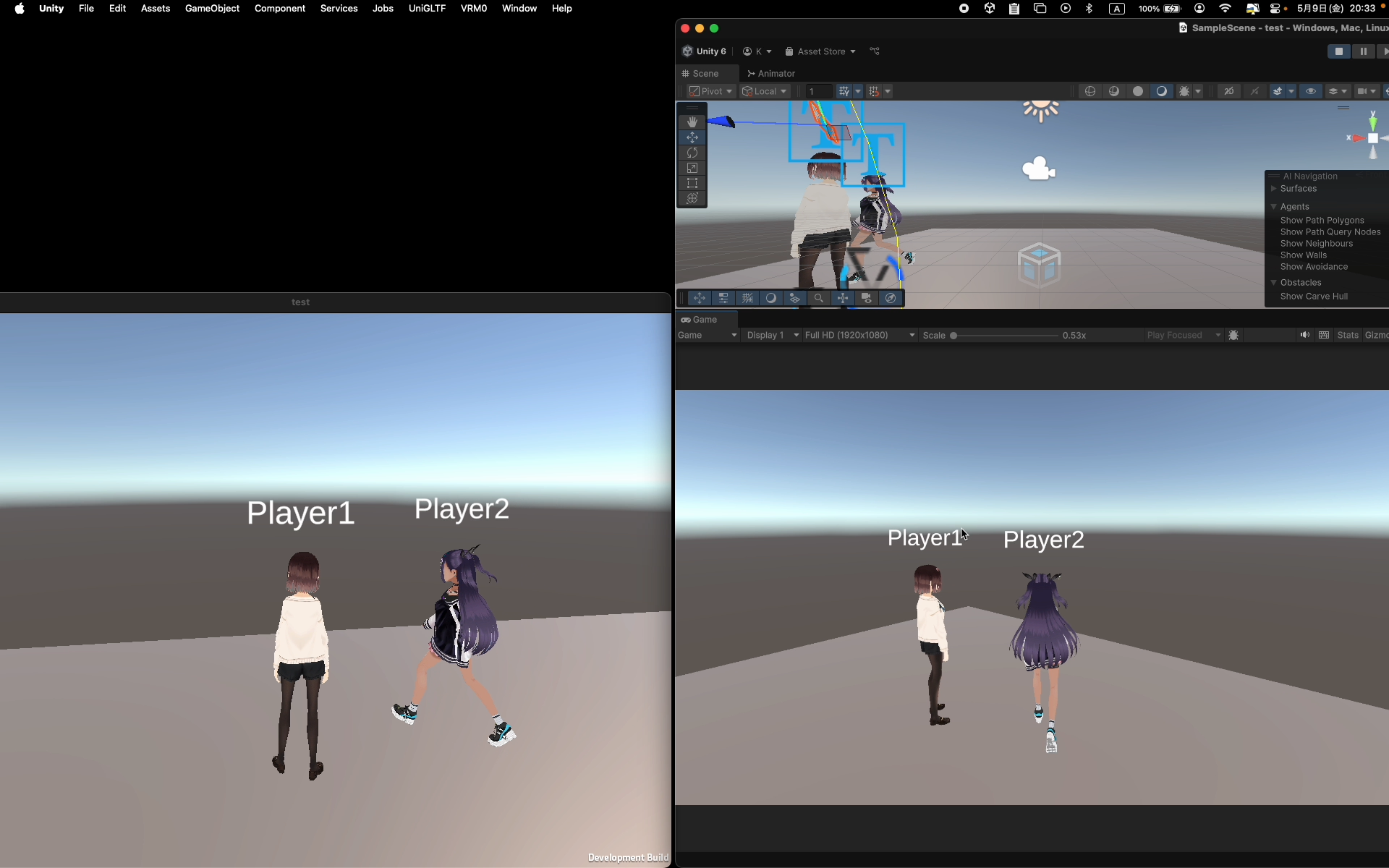The image size is (1389, 868).
Task: Click the search overlay magnifier icon
Action: [819, 298]
